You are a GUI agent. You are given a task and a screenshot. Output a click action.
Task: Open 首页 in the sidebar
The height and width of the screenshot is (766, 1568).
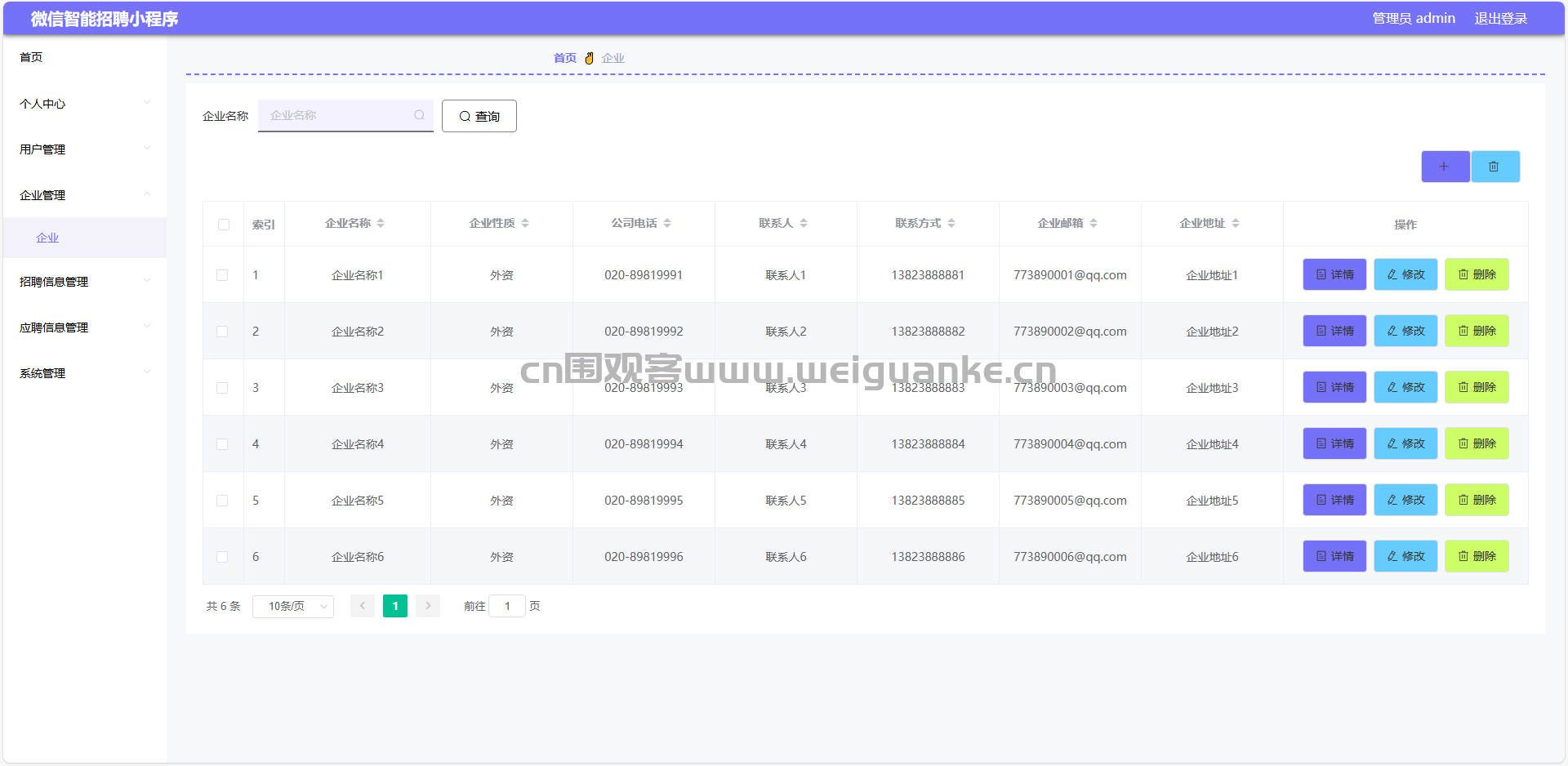32,57
